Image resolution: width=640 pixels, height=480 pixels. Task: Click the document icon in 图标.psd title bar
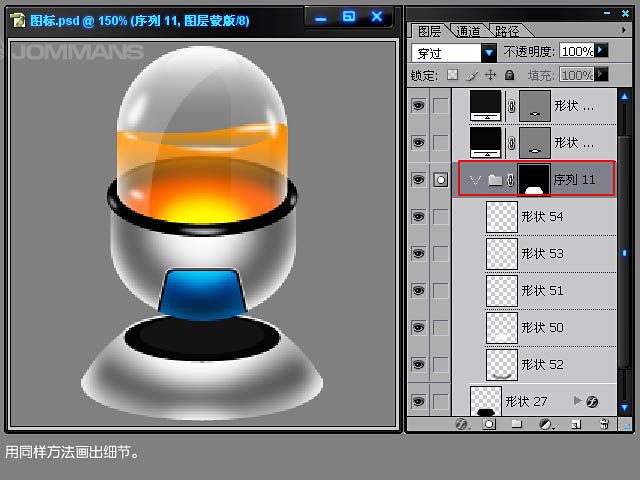tap(17, 20)
